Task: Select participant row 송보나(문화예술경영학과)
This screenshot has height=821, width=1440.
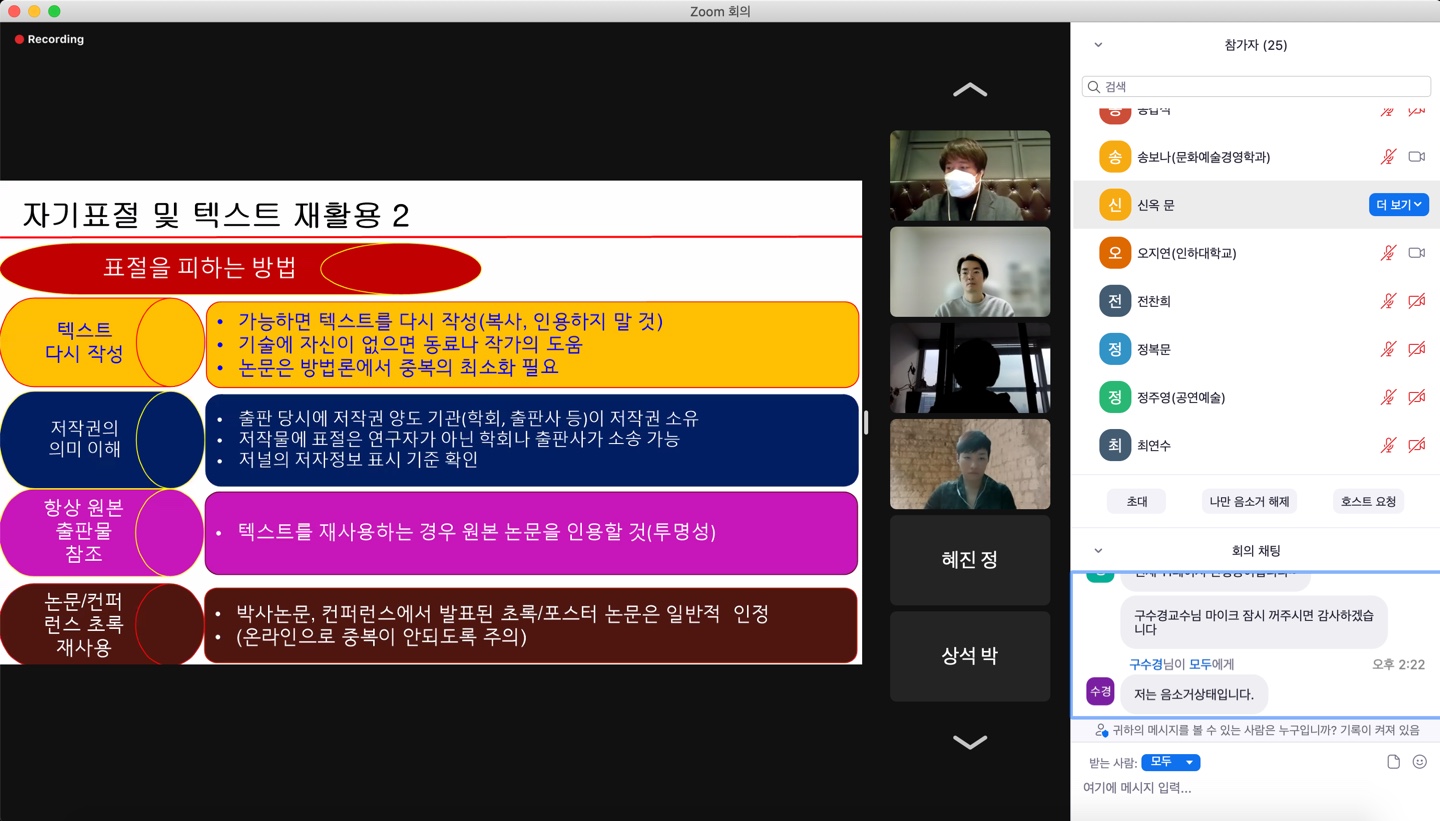Action: [x=1255, y=157]
